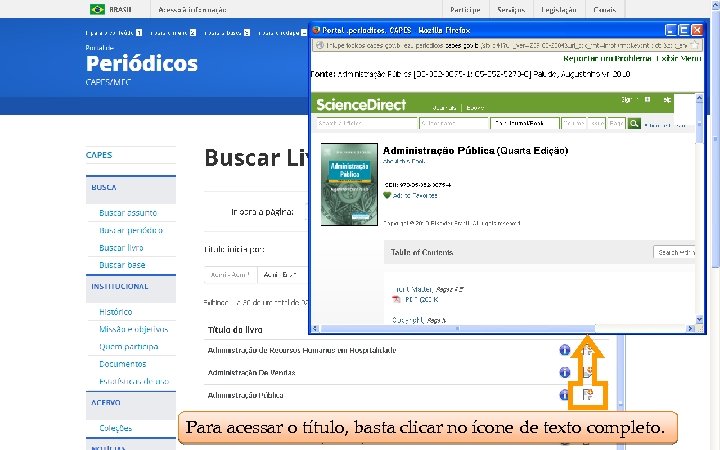The image size is (720, 450).
Task: Click Participe in top bar
Action: (465, 10)
